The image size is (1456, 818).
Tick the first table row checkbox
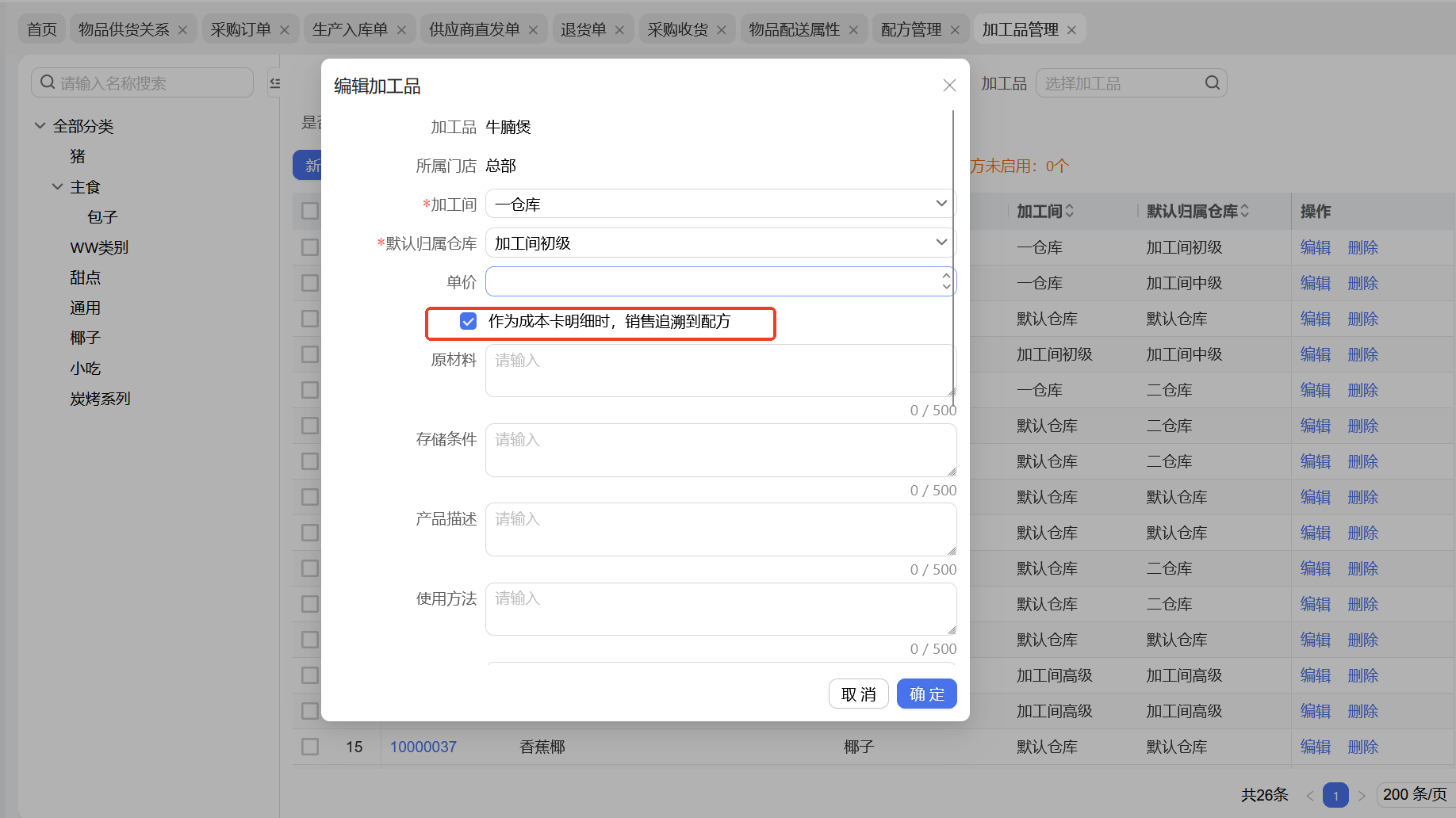pos(310,247)
